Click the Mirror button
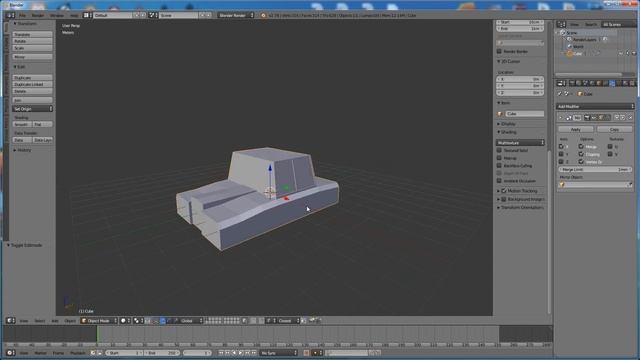The width and height of the screenshot is (640, 360). [32, 57]
